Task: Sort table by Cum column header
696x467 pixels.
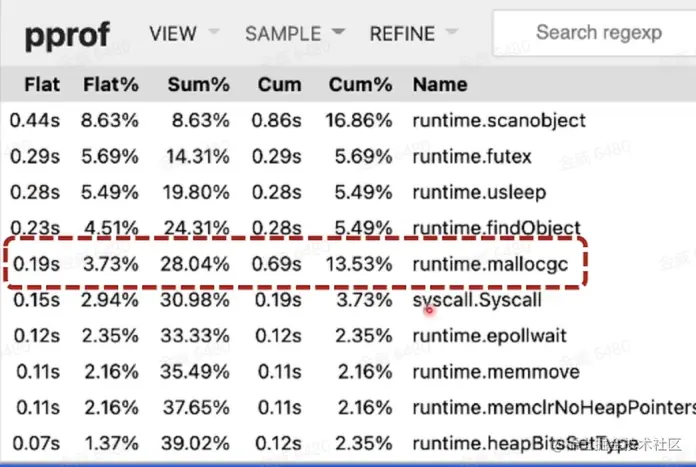Action: tap(278, 84)
